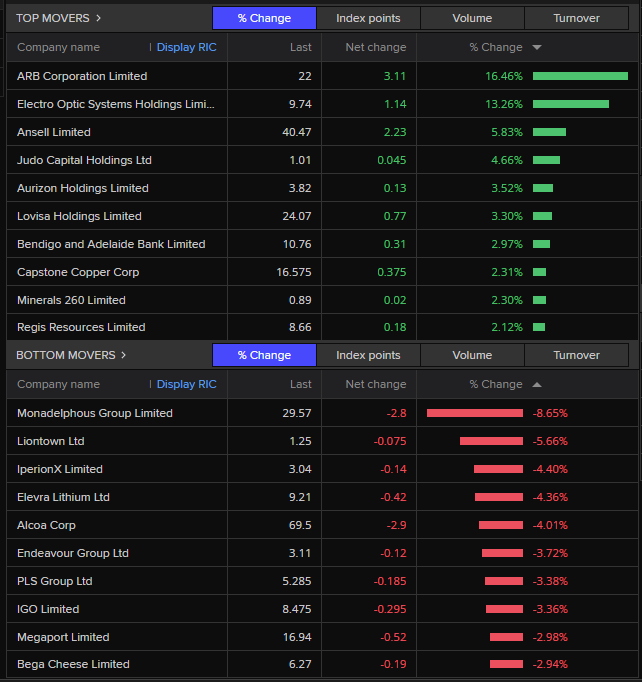Click 16.46% change value for ARB
Image resolution: width=642 pixels, height=682 pixels.
504,76
